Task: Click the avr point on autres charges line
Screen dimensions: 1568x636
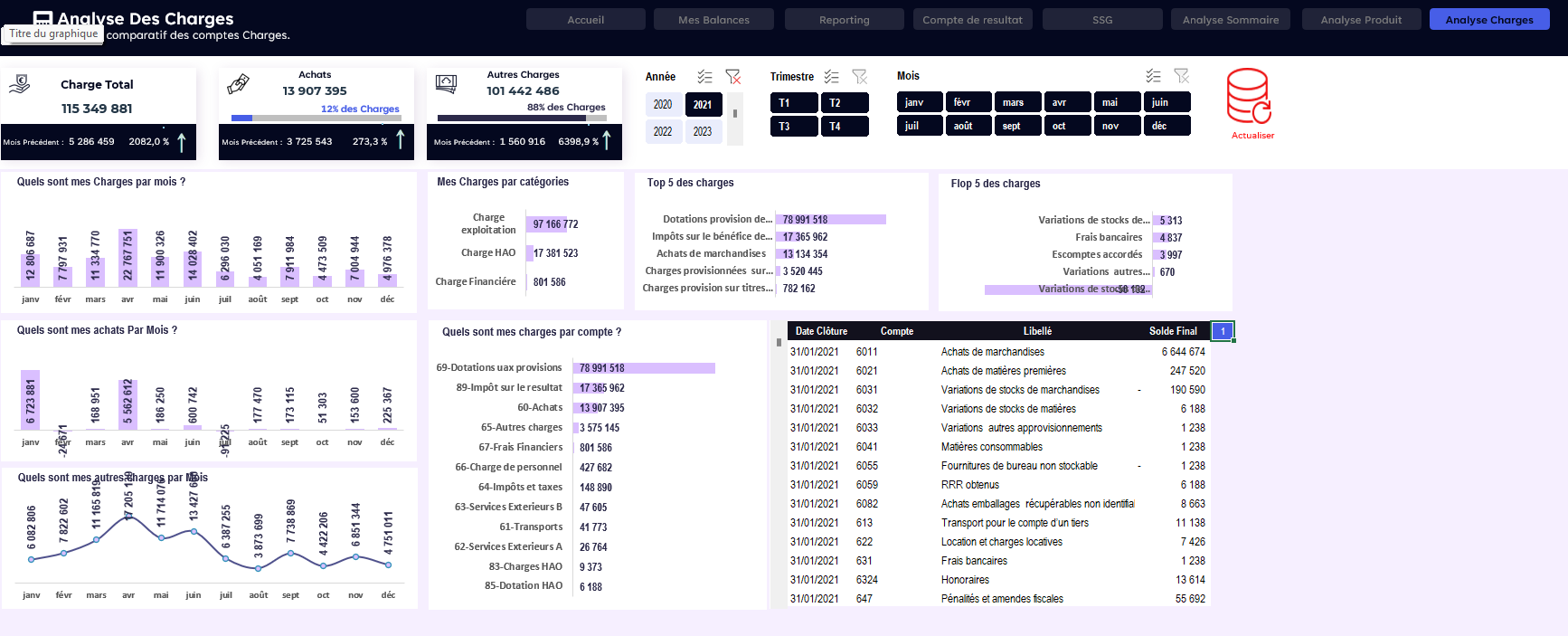Action: [128, 517]
